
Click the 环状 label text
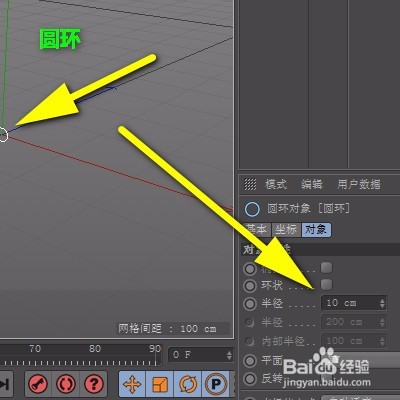(272, 285)
